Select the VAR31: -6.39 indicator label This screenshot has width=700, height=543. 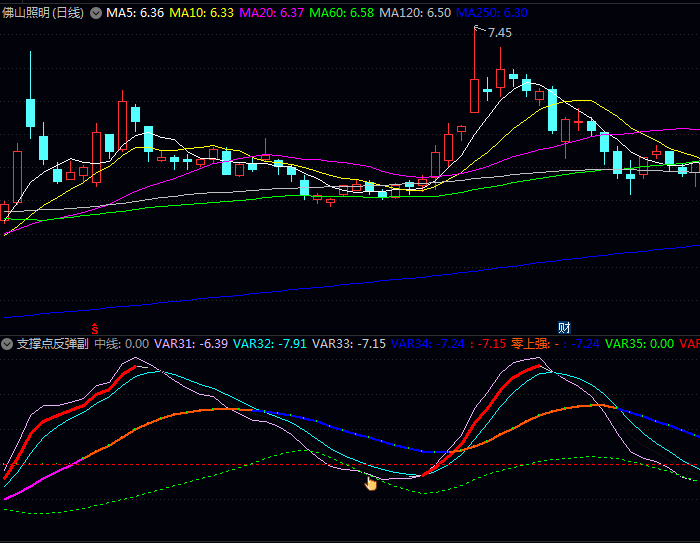[192, 343]
